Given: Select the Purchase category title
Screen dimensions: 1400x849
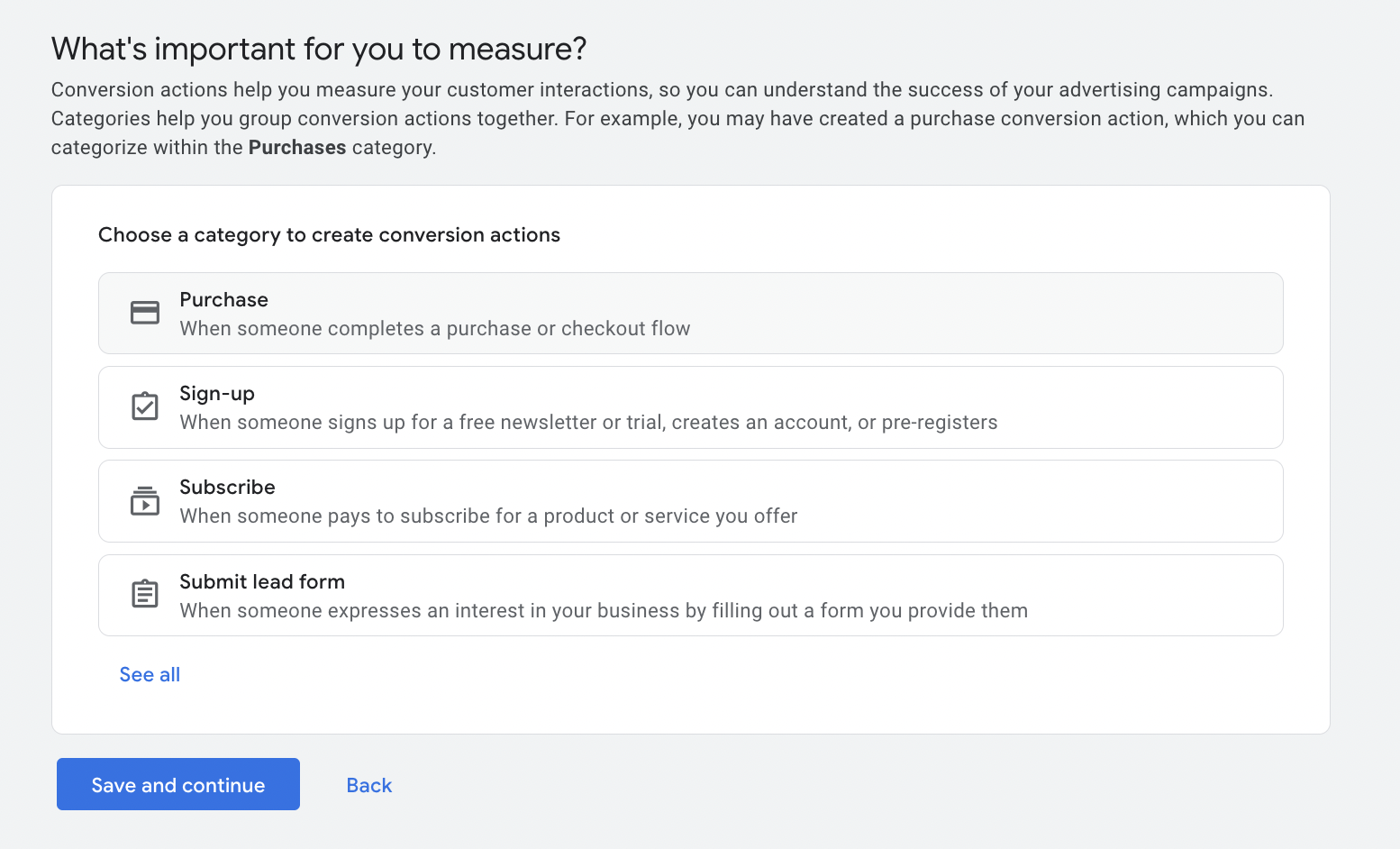Looking at the screenshot, I should pyautogui.click(x=223, y=299).
